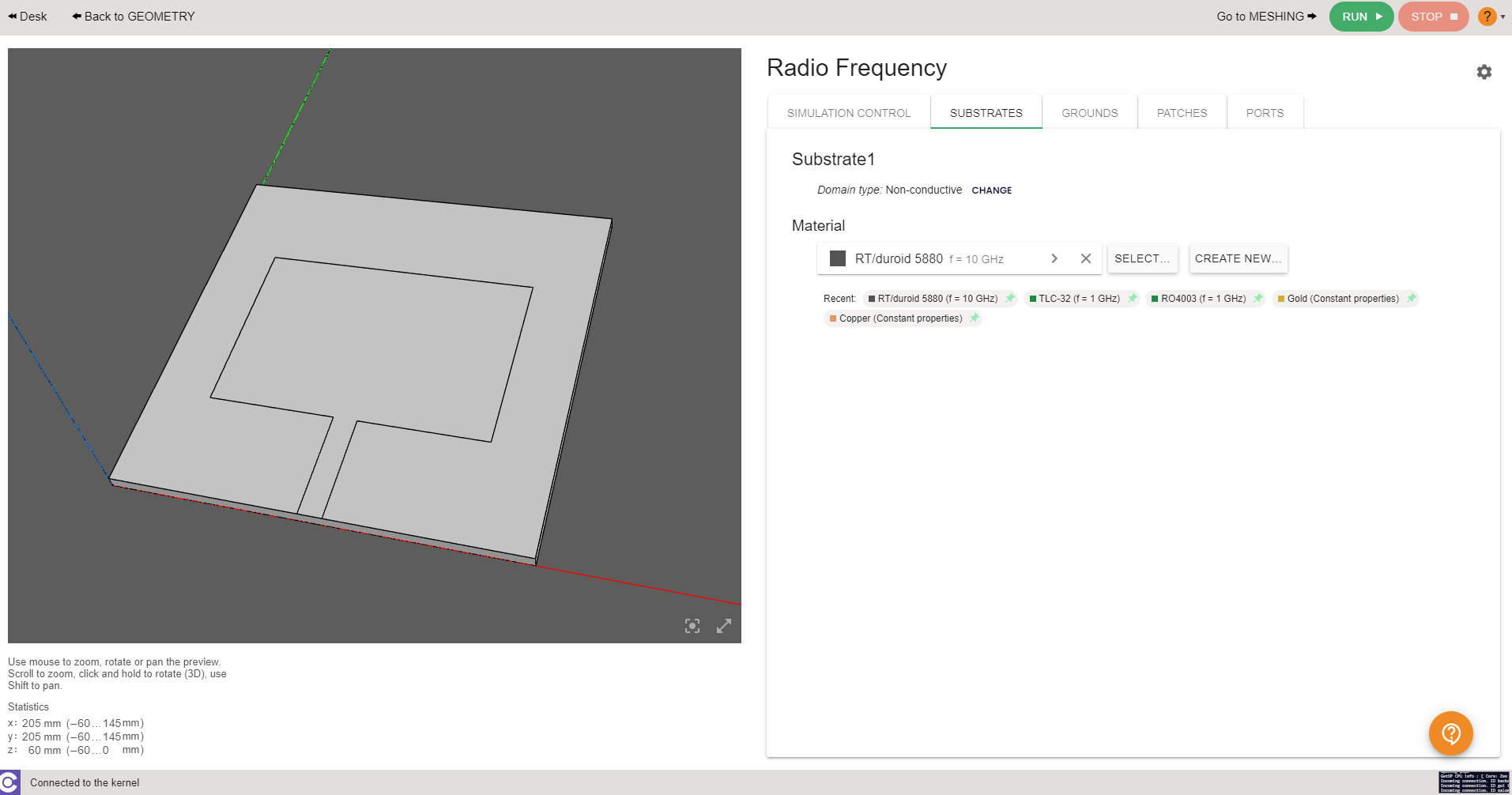Screen dimensions: 1512x795
Task: Pin the Gold recent material
Action: 1411,298
